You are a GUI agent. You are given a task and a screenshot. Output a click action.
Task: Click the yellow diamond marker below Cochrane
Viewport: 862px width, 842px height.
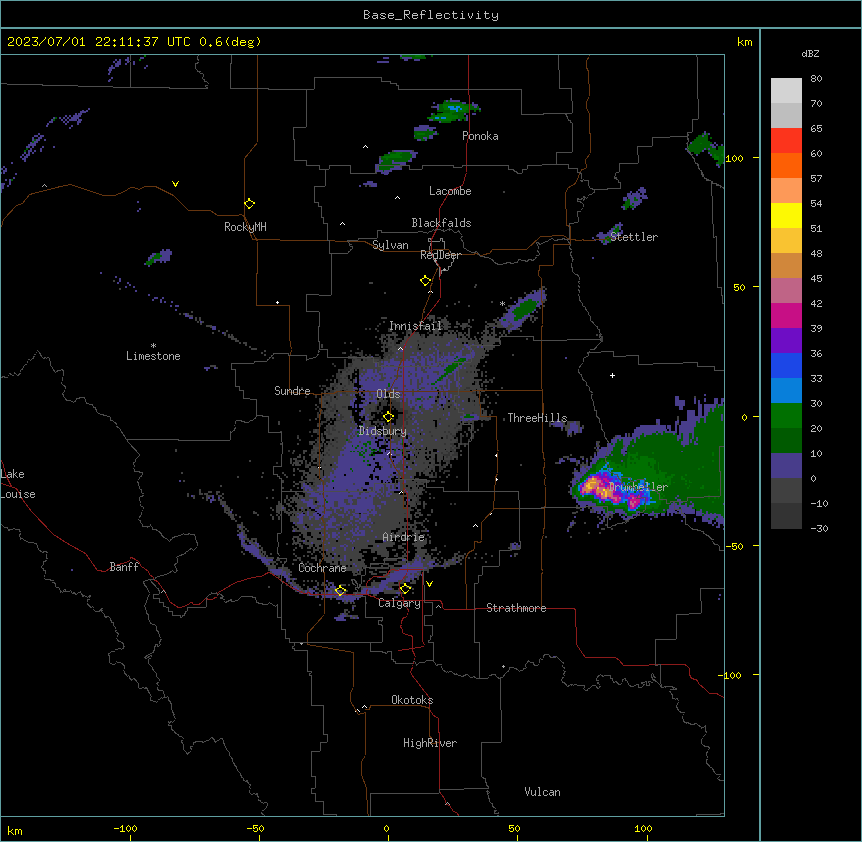[x=340, y=590]
